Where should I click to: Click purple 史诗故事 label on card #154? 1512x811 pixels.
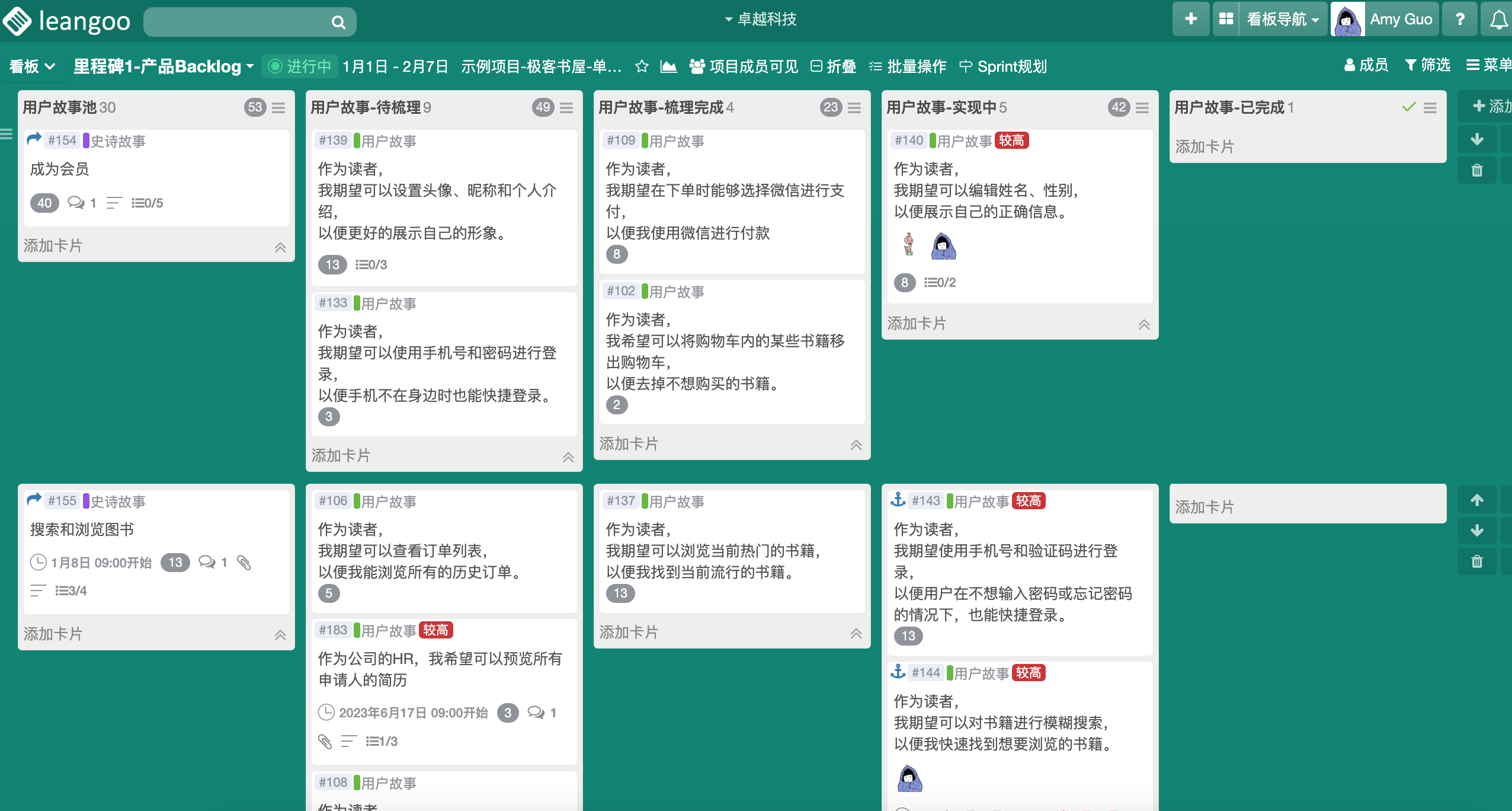(x=114, y=141)
